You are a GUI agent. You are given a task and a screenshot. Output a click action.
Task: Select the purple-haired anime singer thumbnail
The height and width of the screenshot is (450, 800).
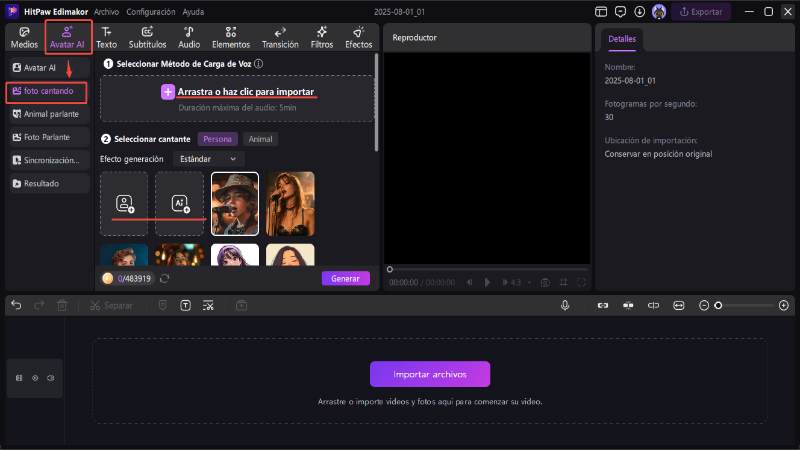[x=235, y=255]
